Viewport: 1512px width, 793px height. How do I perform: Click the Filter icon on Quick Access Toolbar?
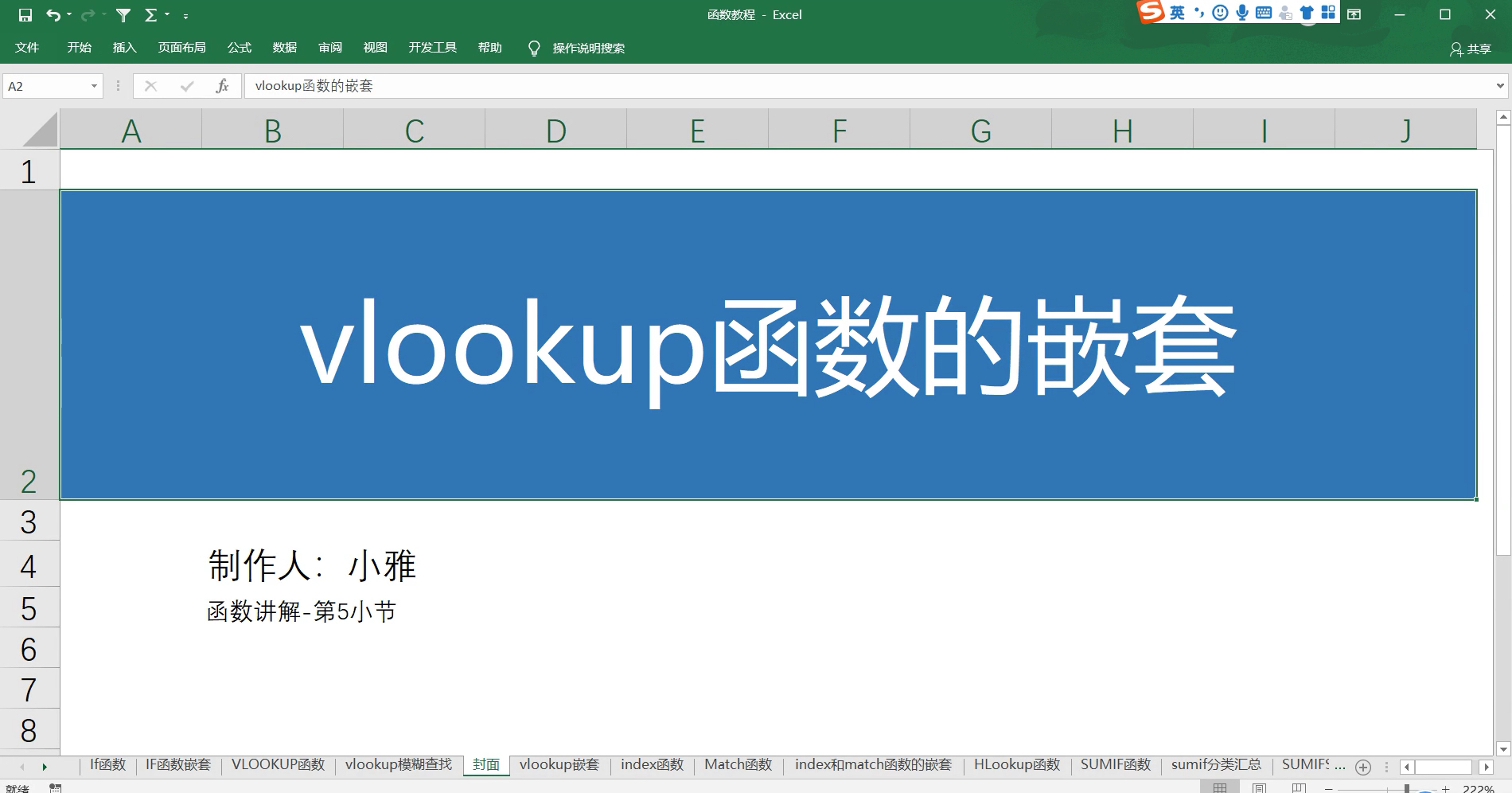(122, 14)
